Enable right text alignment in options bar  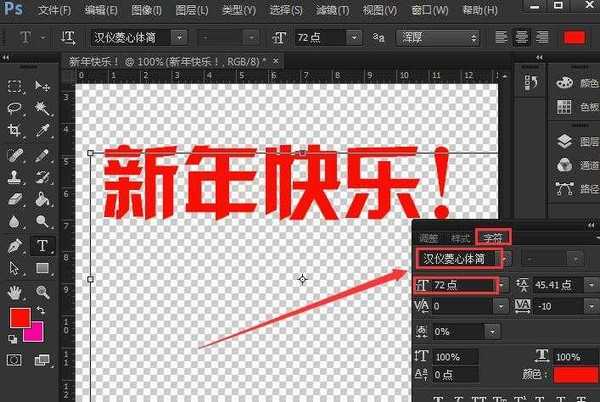[x=543, y=37]
